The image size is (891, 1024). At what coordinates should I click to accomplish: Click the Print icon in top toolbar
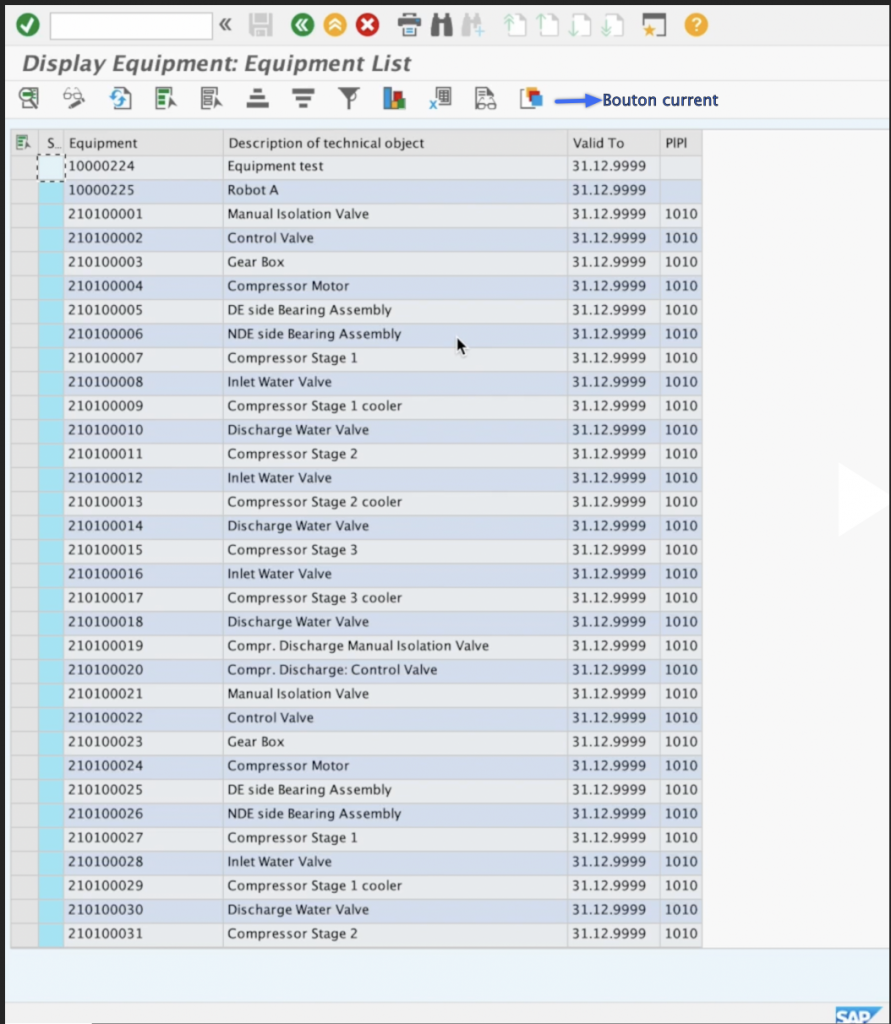tap(409, 25)
